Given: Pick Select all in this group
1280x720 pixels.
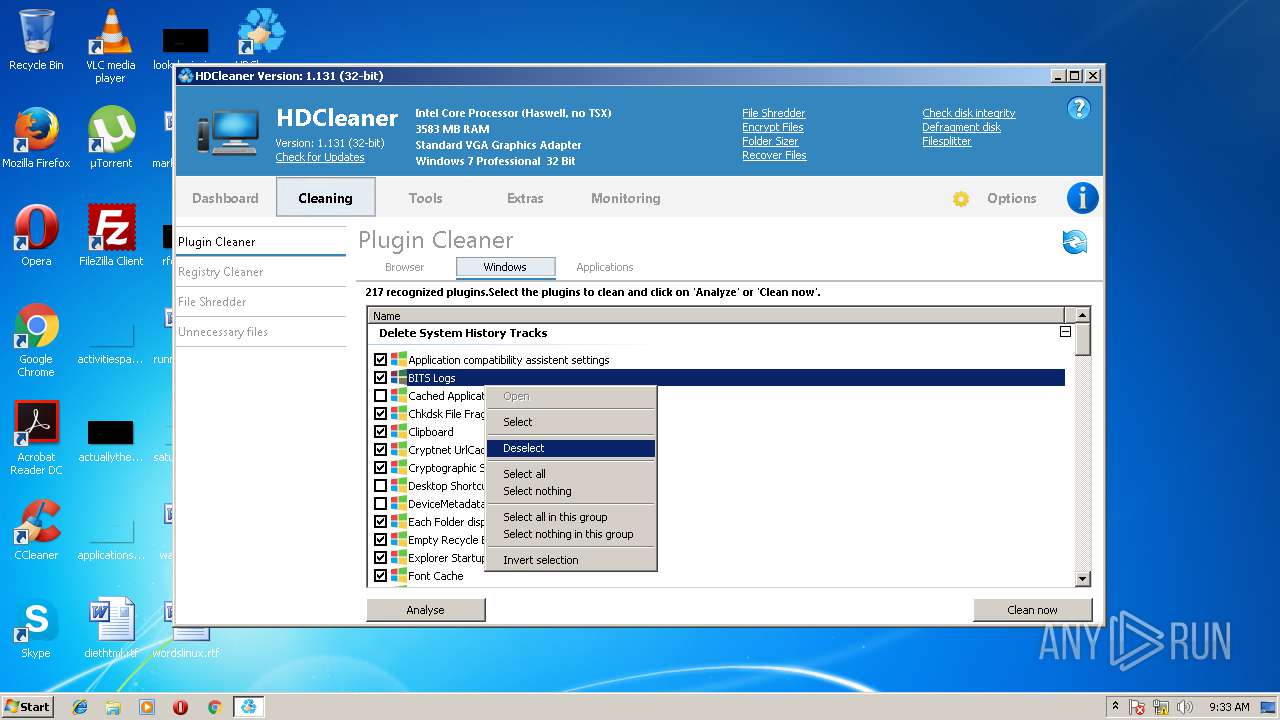Looking at the screenshot, I should (x=571, y=517).
